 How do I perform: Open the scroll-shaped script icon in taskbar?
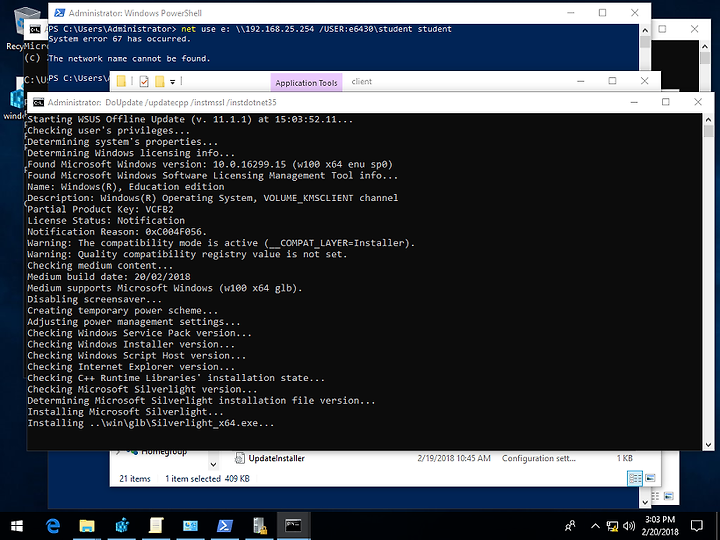tap(156, 526)
